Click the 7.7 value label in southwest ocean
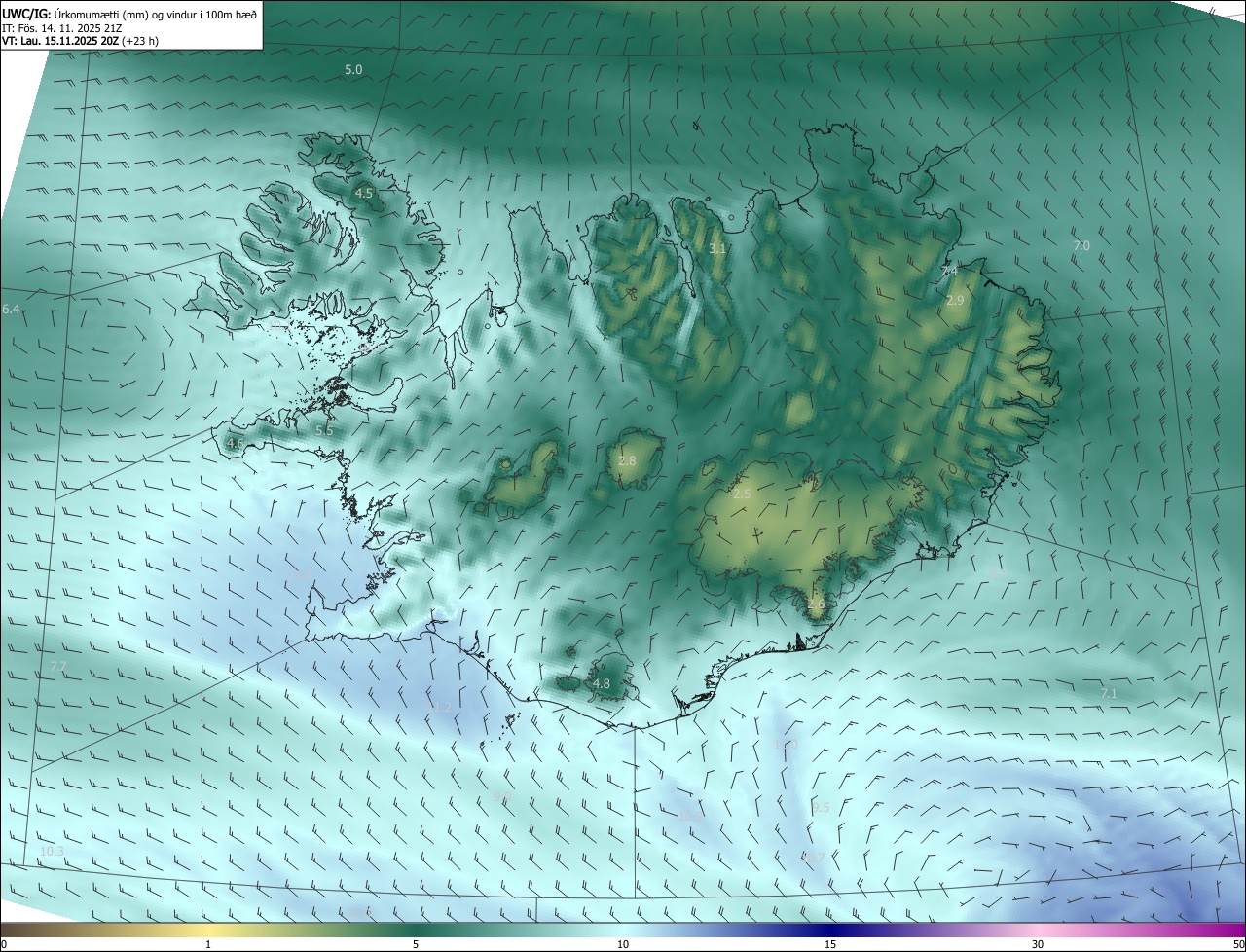The image size is (1246, 952). (x=58, y=667)
